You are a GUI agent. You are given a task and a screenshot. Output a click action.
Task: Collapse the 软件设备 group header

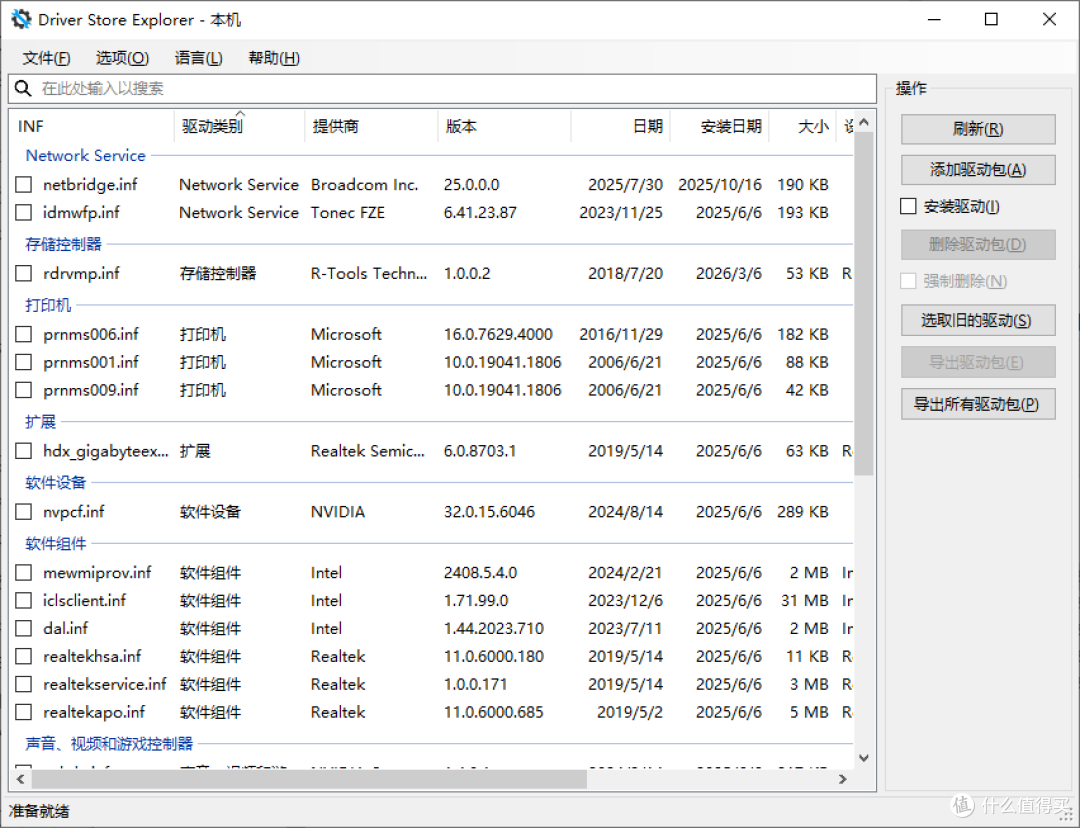(56, 482)
